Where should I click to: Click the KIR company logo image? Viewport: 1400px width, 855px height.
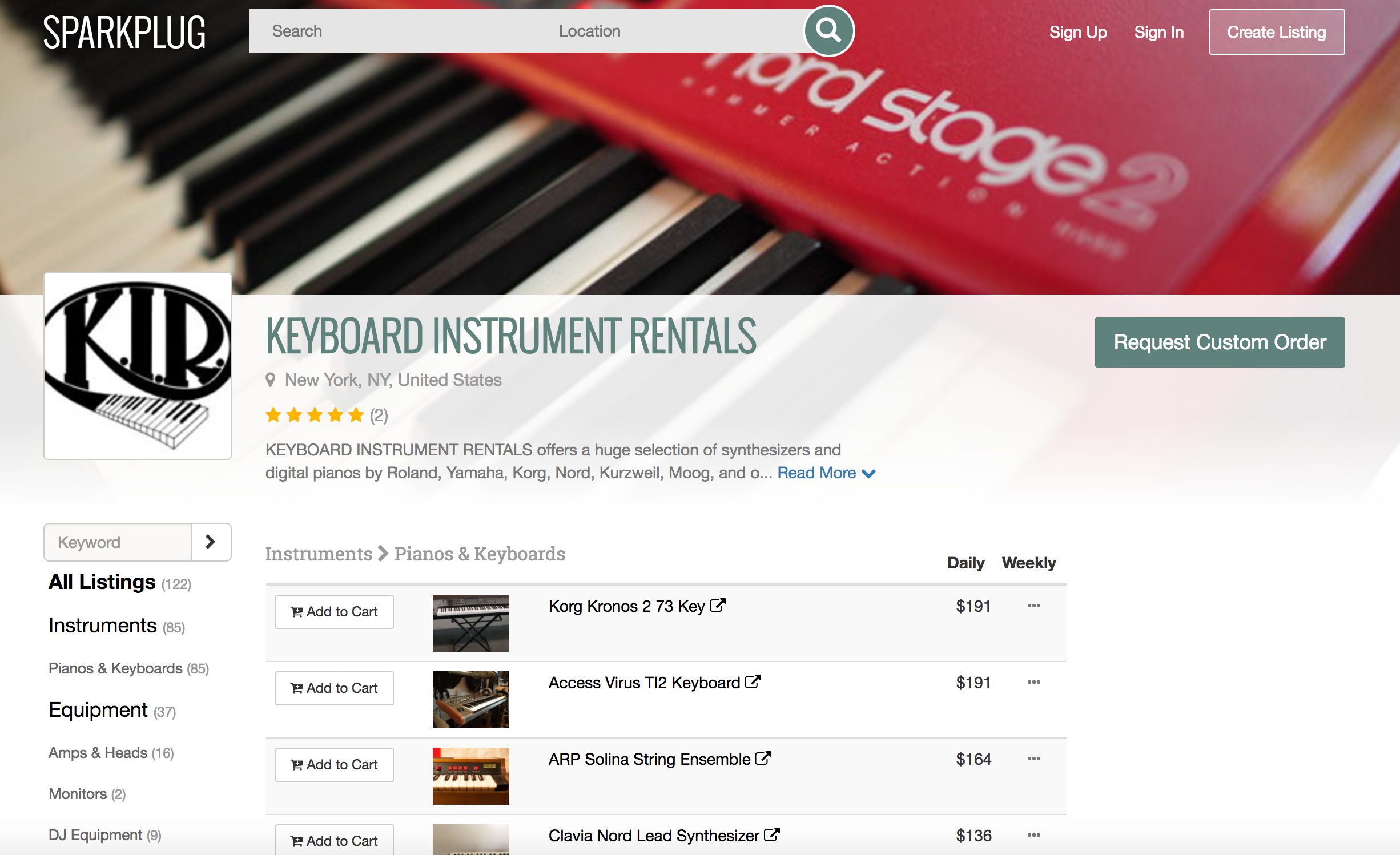138,366
